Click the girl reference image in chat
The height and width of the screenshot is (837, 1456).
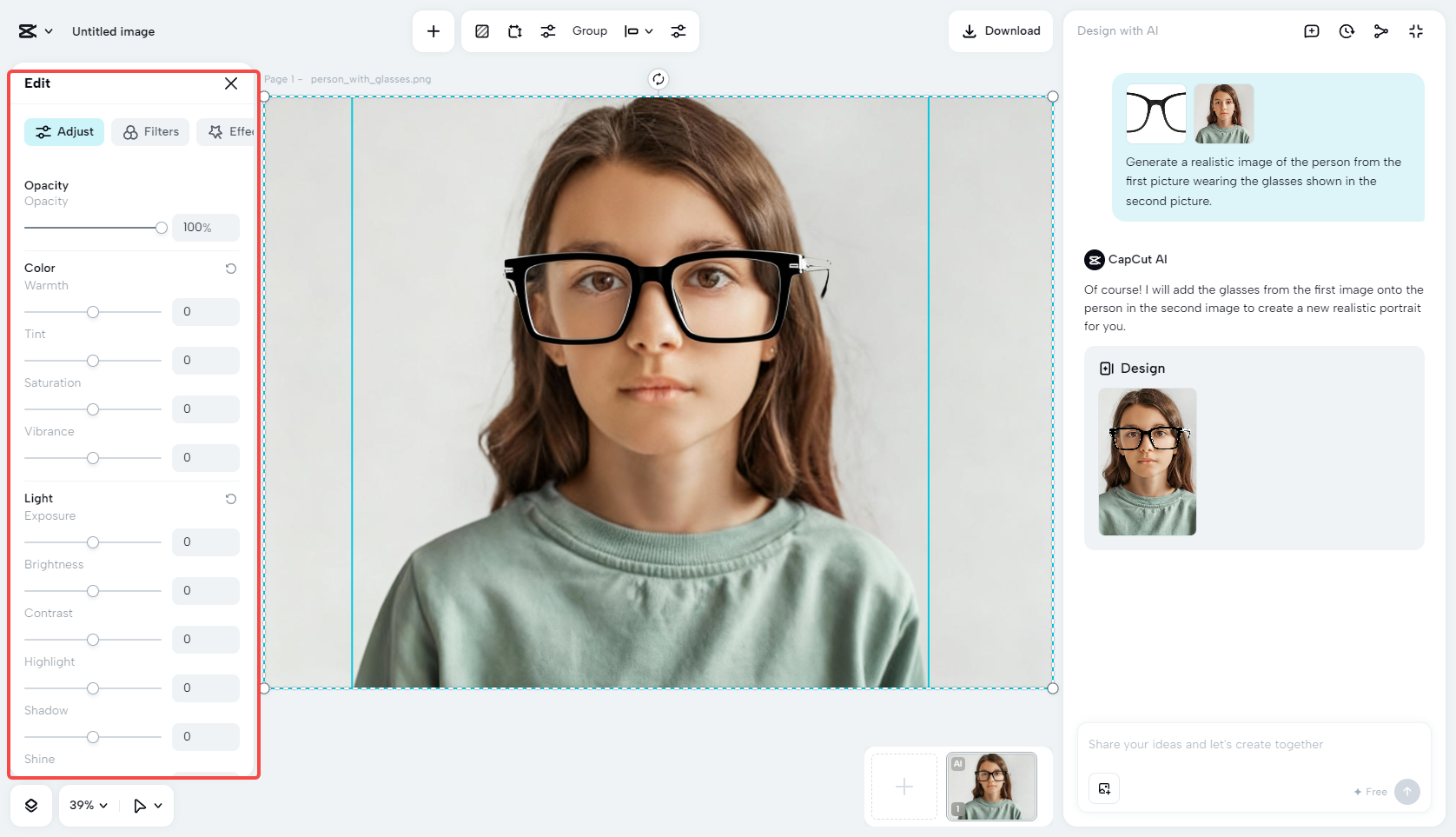[x=1224, y=114]
